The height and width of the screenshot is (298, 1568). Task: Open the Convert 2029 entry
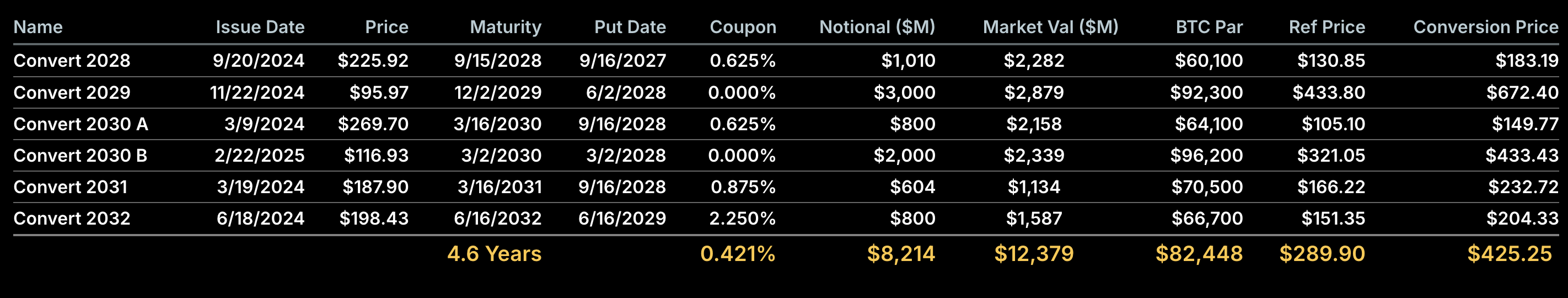coord(72,92)
